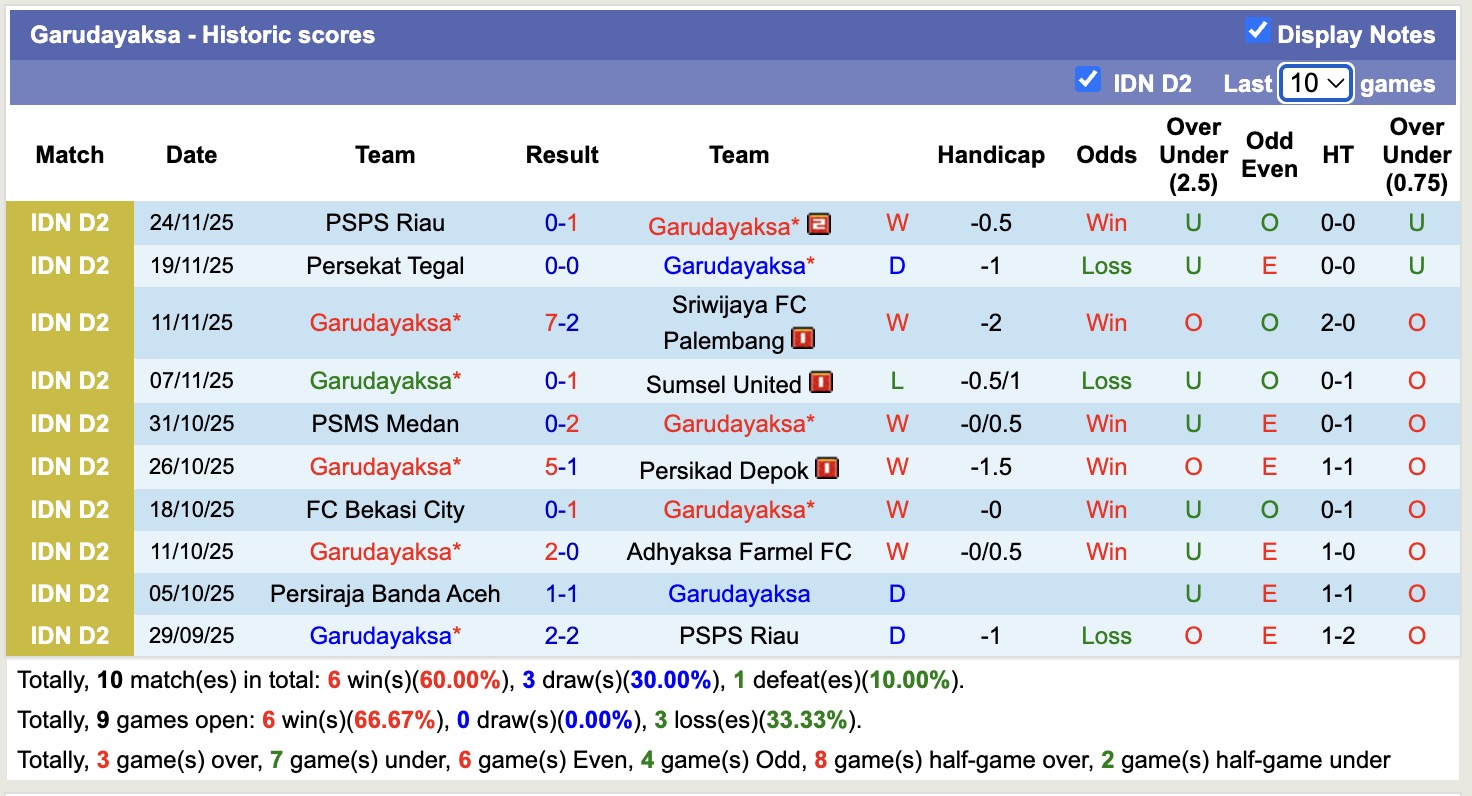
Task: Click the 5-1 result against Persikad Depok
Action: (562, 467)
